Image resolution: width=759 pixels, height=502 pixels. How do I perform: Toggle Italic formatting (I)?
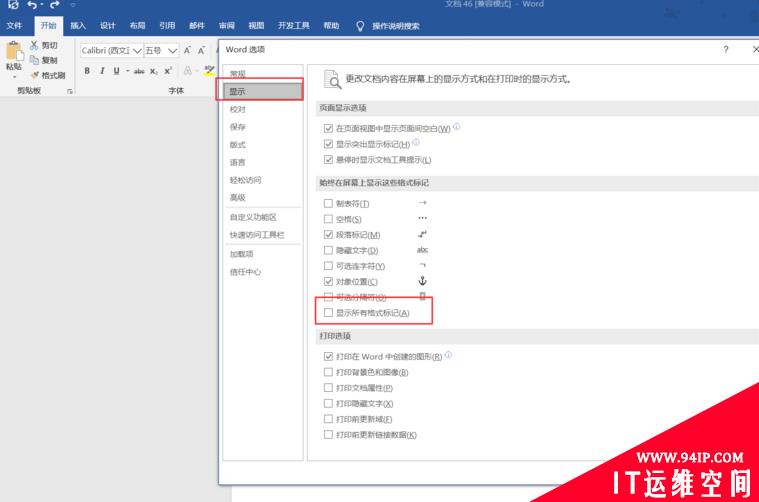coord(102,71)
